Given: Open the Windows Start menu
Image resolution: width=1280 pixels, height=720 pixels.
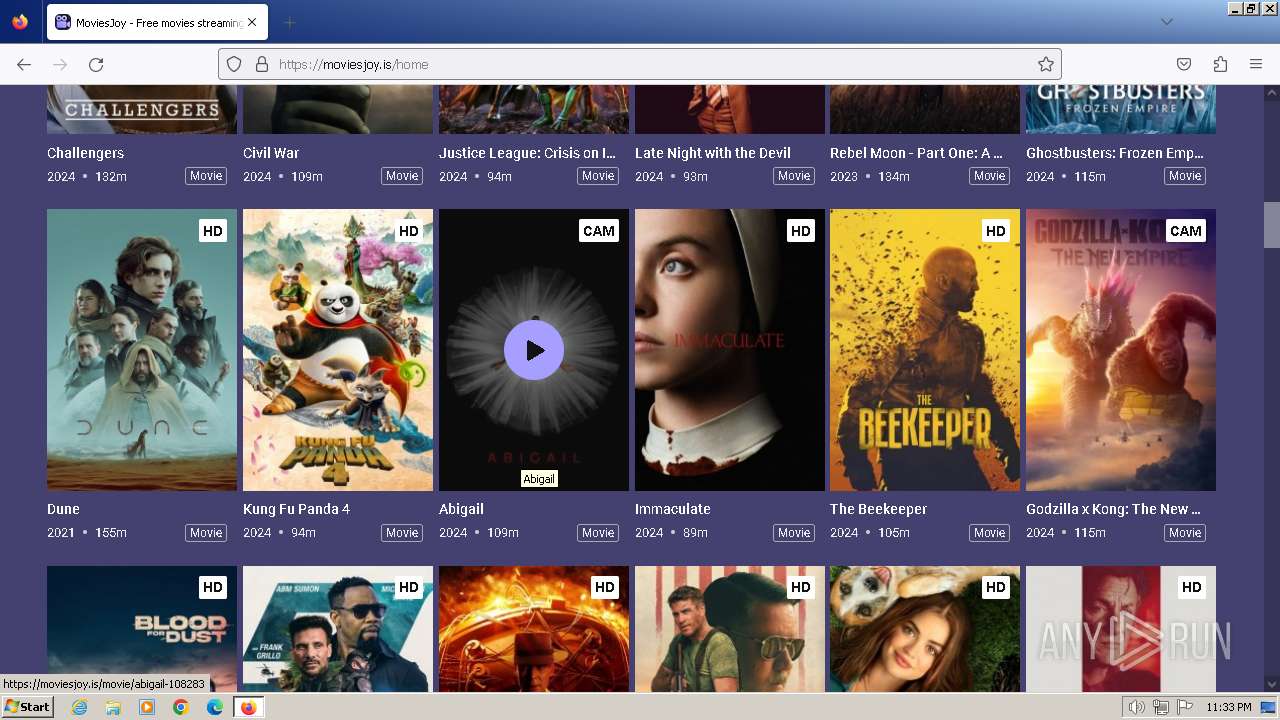Looking at the screenshot, I should [28, 707].
